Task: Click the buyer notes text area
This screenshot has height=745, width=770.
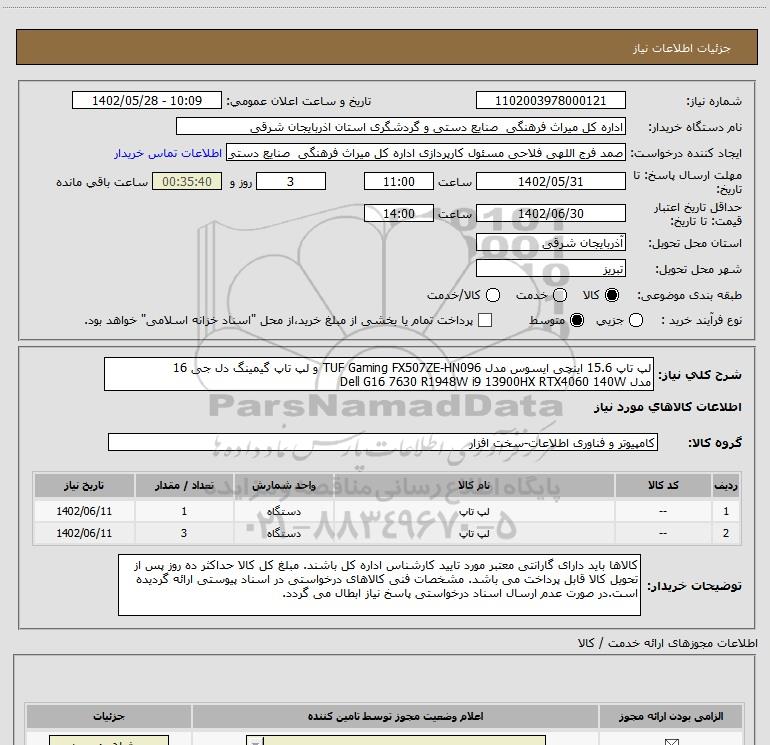Action: [379, 584]
